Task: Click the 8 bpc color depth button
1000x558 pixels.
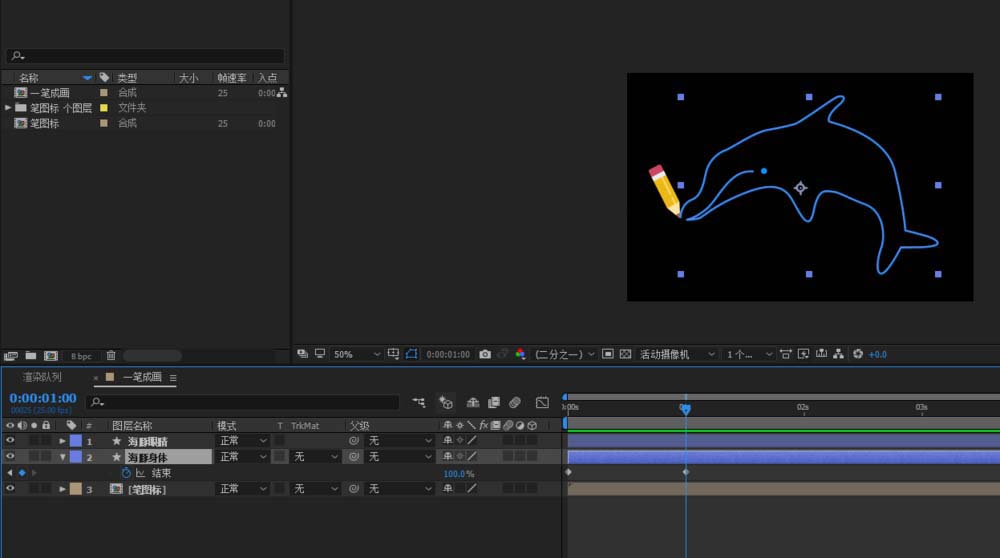Action: (x=80, y=355)
